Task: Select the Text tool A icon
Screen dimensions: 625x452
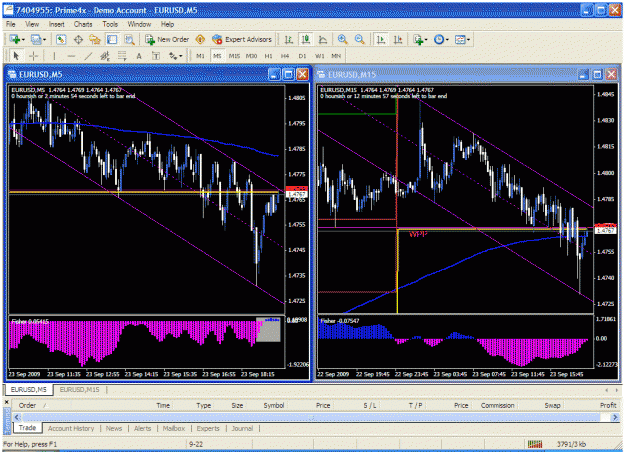Action: 139,56
